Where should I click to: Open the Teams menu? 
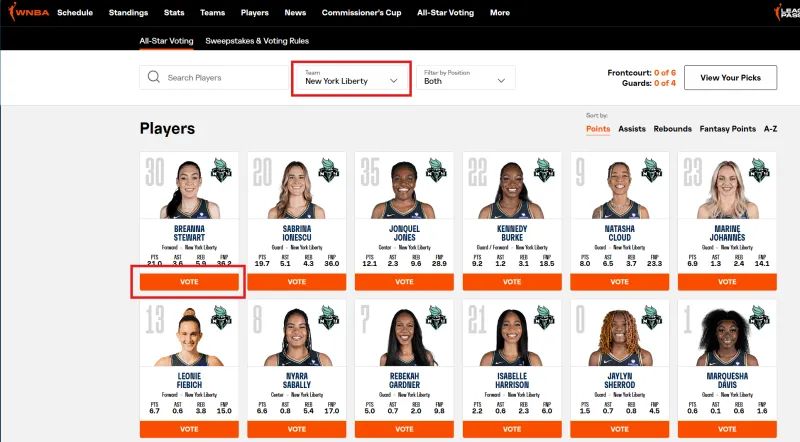tap(212, 12)
